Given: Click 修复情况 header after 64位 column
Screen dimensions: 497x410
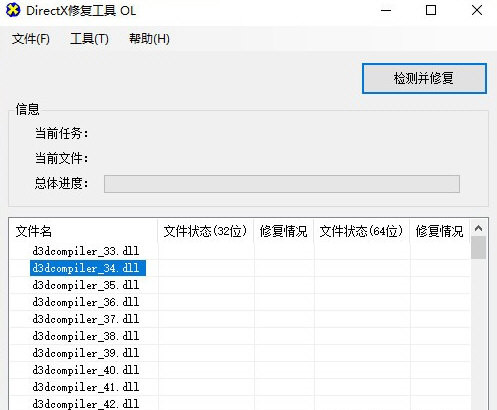Looking at the screenshot, I should [440, 231].
